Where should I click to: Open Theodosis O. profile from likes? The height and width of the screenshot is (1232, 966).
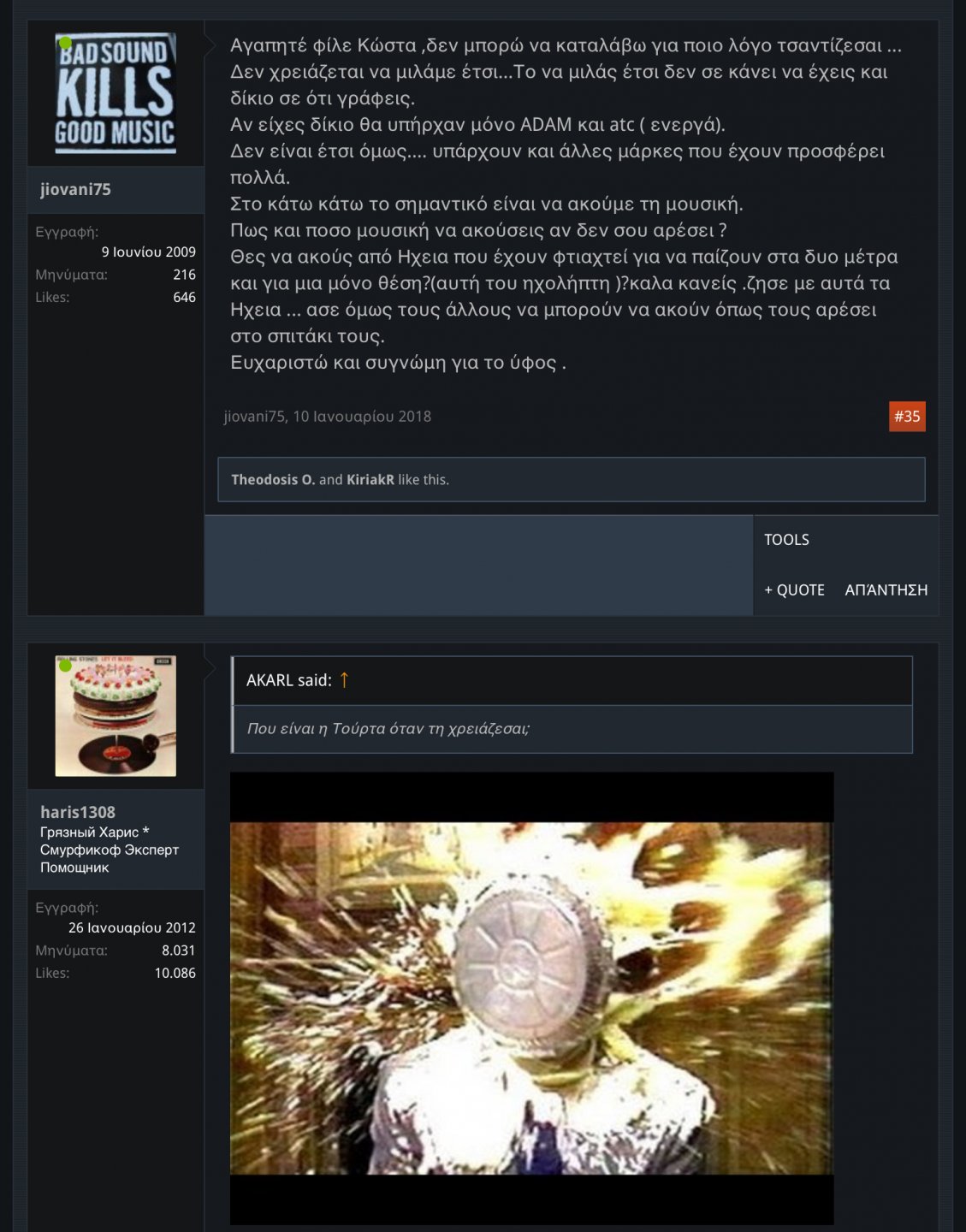coord(273,480)
